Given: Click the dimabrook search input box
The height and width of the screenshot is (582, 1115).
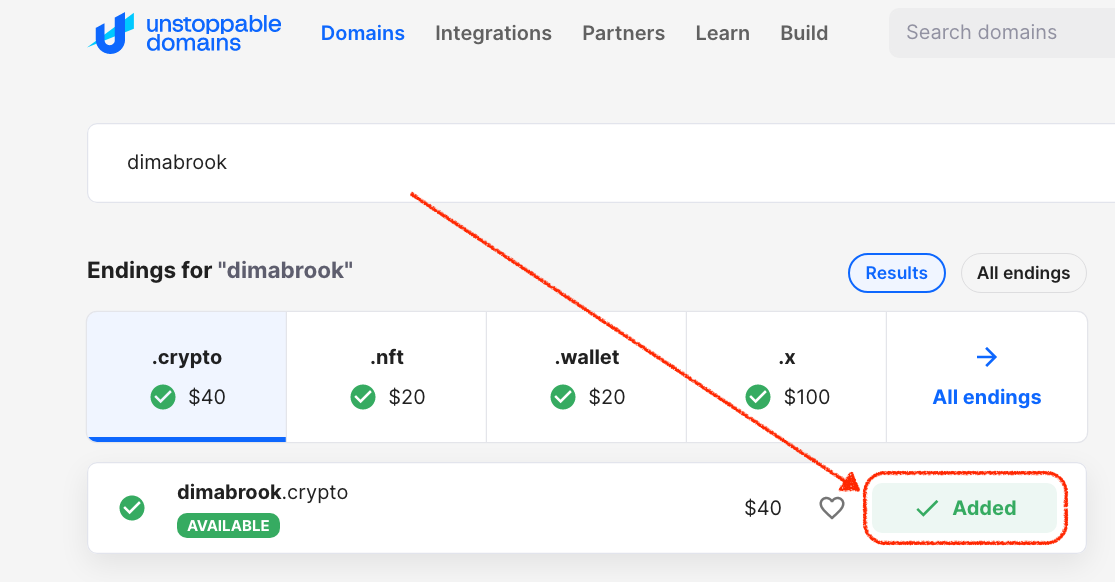Looking at the screenshot, I should (601, 163).
